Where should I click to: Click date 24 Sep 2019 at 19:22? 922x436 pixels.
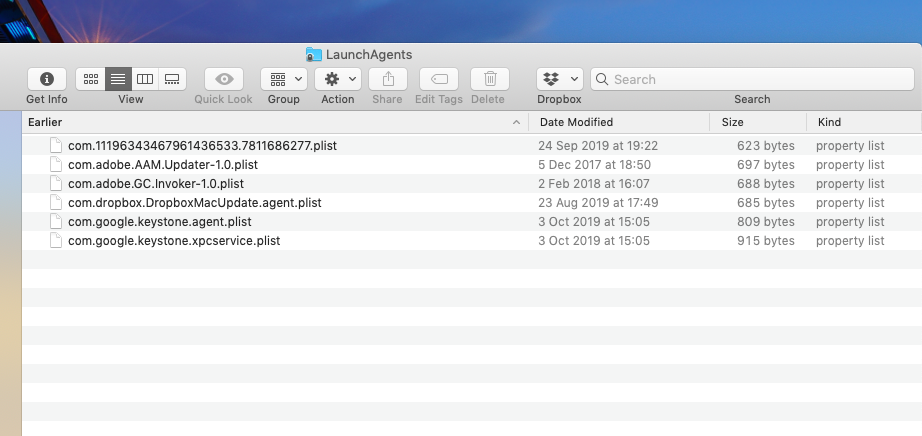tap(598, 145)
